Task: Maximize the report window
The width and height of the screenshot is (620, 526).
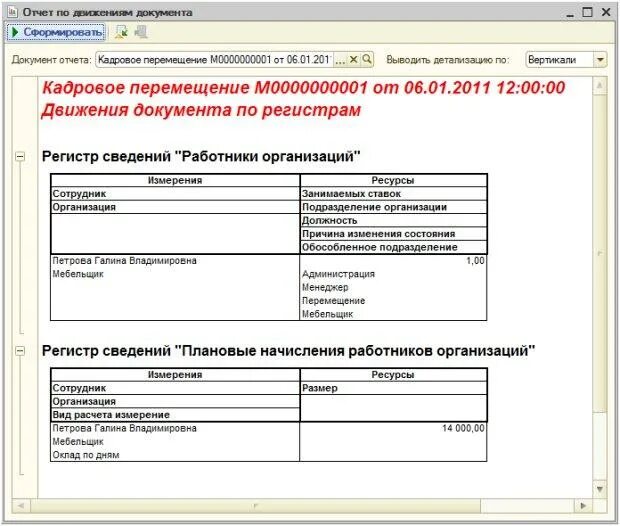Action: click(588, 12)
